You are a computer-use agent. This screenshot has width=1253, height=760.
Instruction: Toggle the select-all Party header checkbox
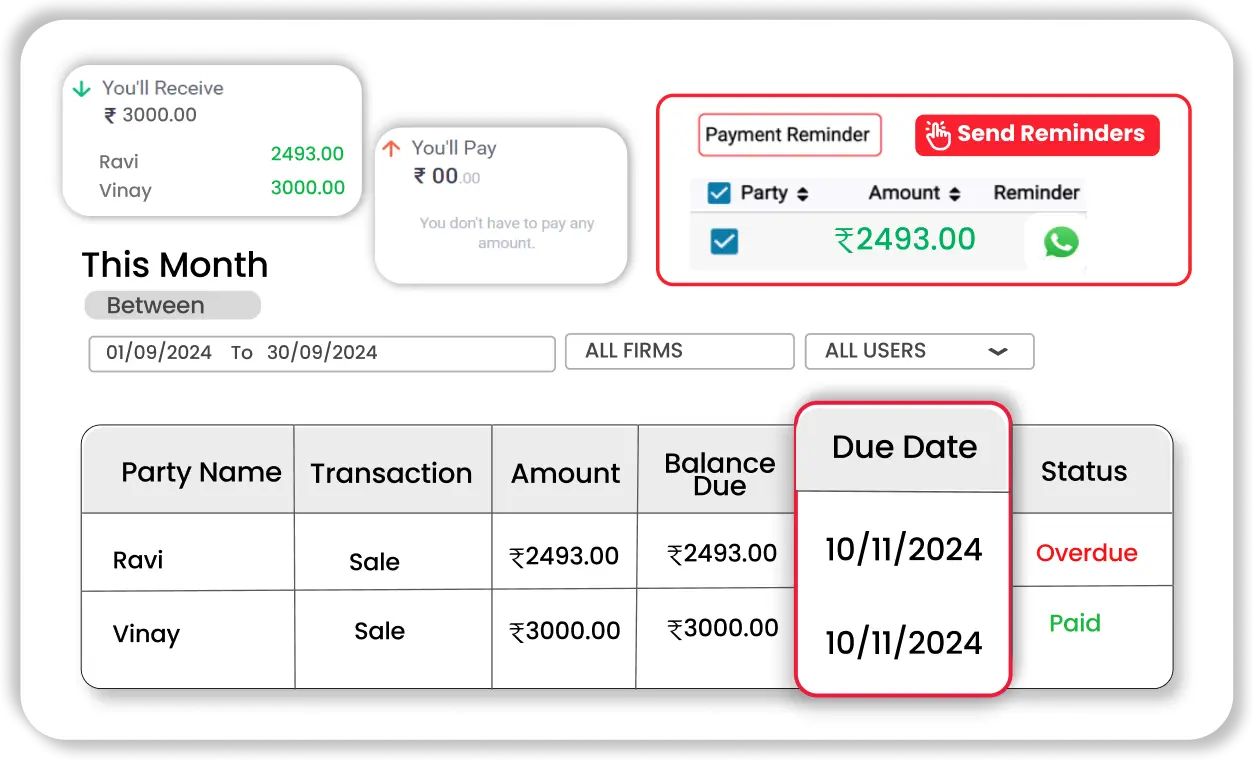(x=718, y=193)
